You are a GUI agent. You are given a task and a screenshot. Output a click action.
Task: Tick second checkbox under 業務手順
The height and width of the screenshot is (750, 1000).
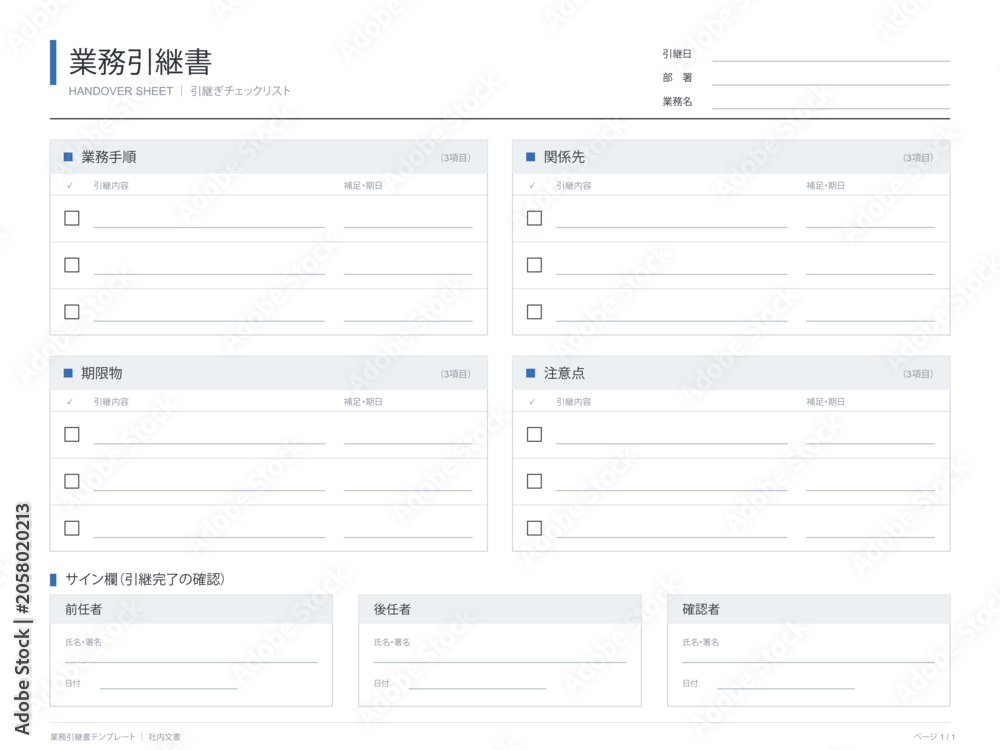[x=72, y=265]
